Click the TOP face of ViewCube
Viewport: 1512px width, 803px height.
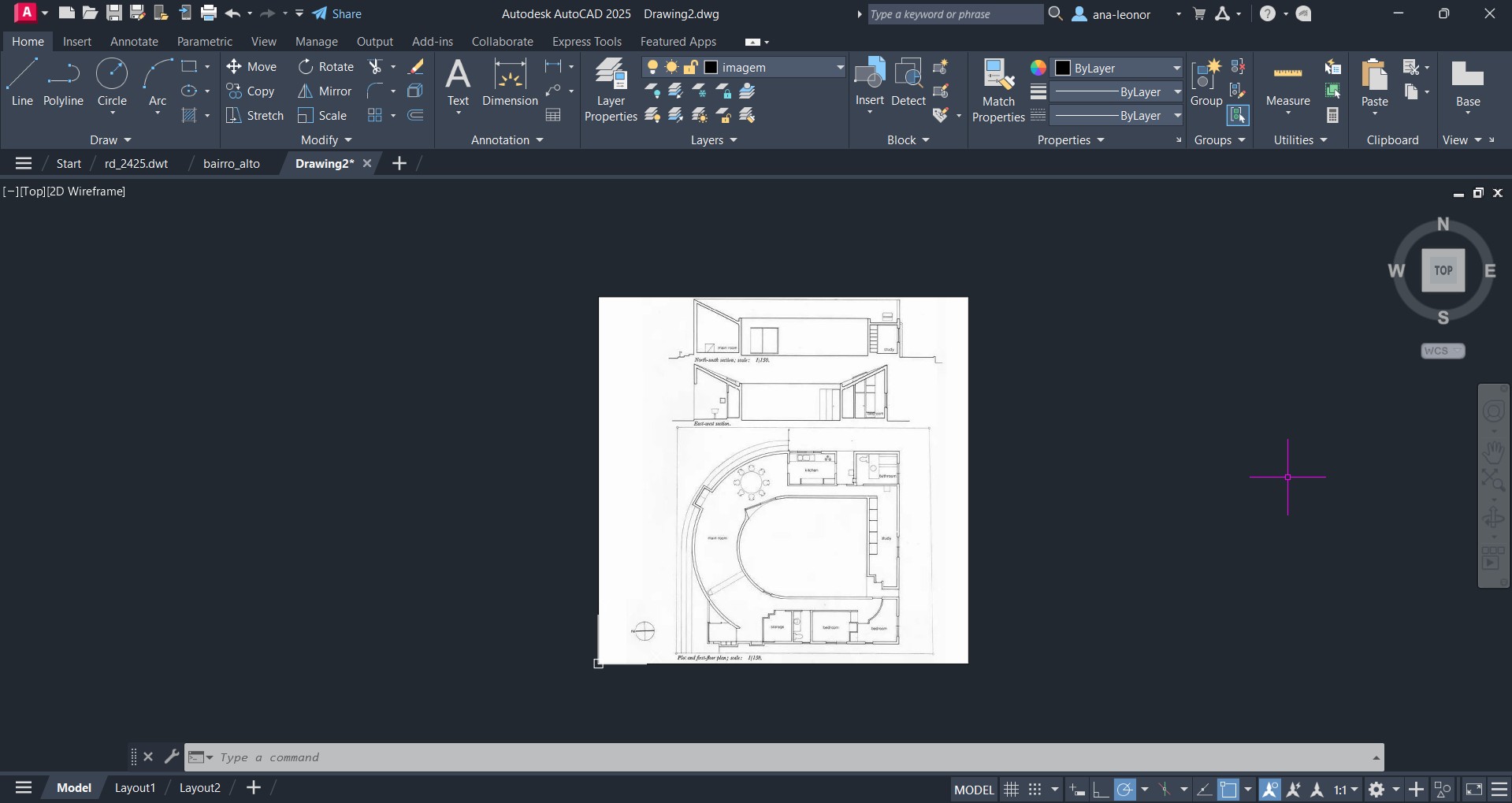1443,270
